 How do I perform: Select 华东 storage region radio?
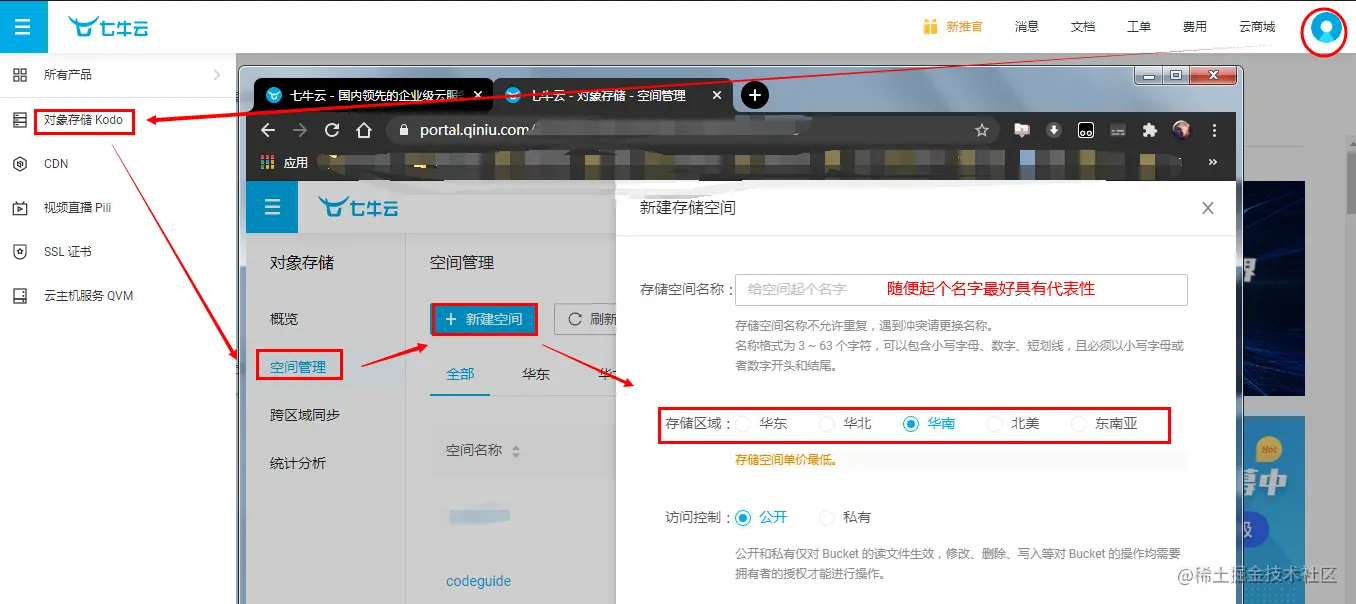pos(743,424)
